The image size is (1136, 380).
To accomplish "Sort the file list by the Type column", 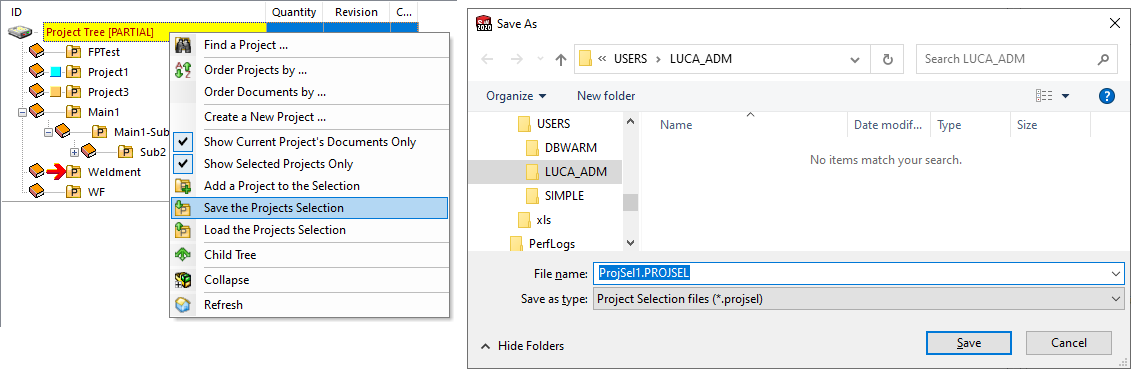I will [969, 124].
